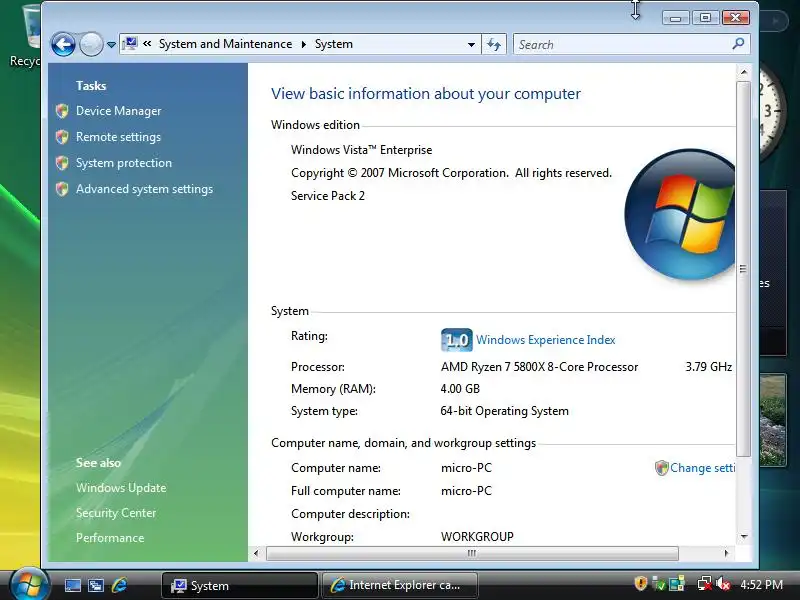Image resolution: width=800 pixels, height=600 pixels.
Task: Select the Recycle Bin desktop icon
Action: click(26, 36)
